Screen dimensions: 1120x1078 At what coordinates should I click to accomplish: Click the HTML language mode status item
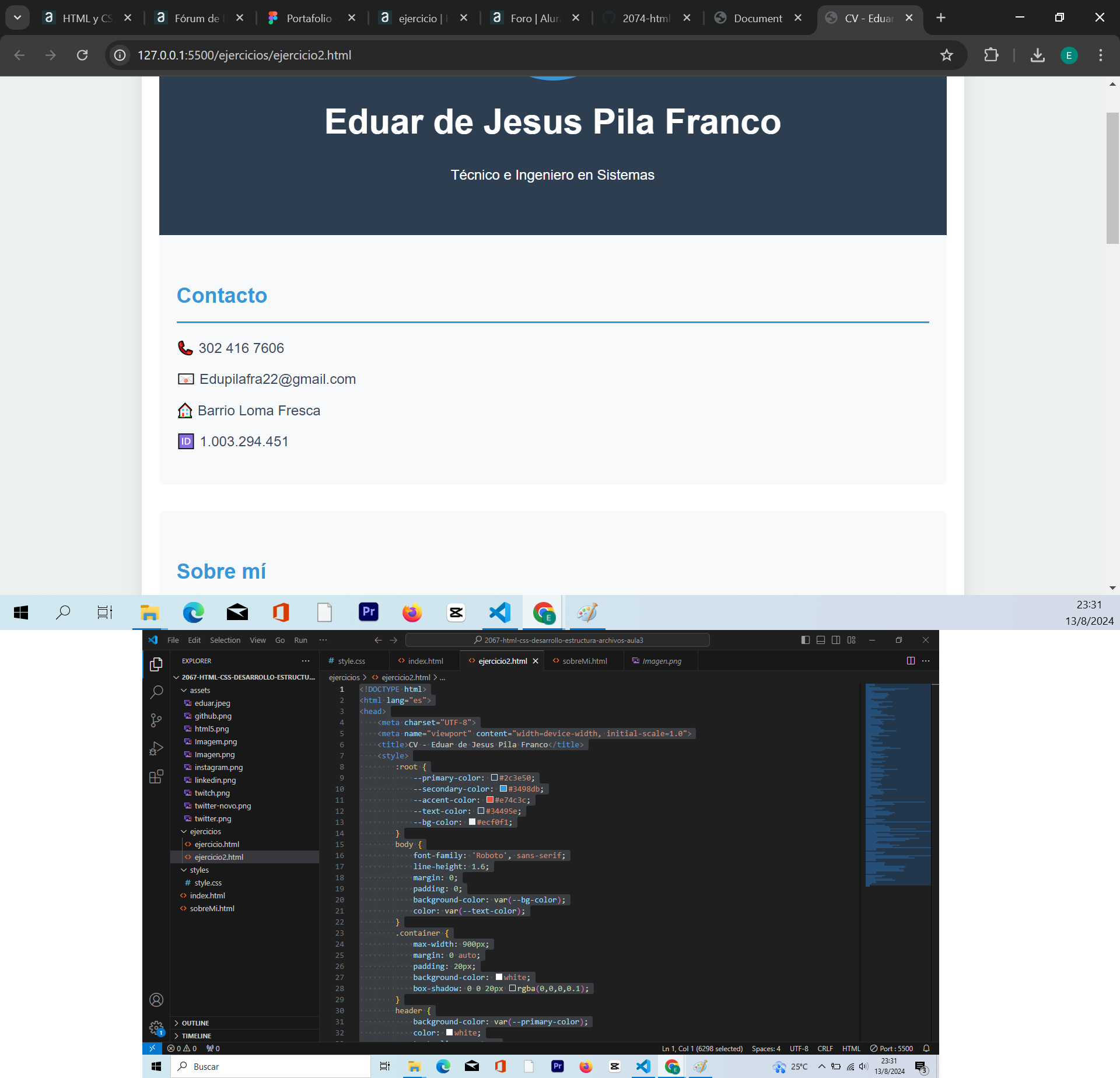coord(851,1048)
